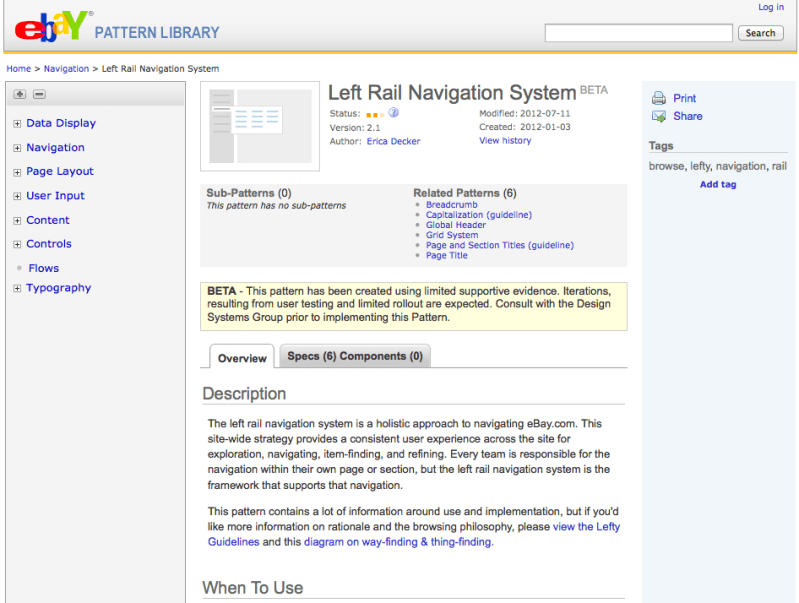The height and width of the screenshot is (603, 799).
Task: Expand the Typography tree node
Action: [x=17, y=289]
